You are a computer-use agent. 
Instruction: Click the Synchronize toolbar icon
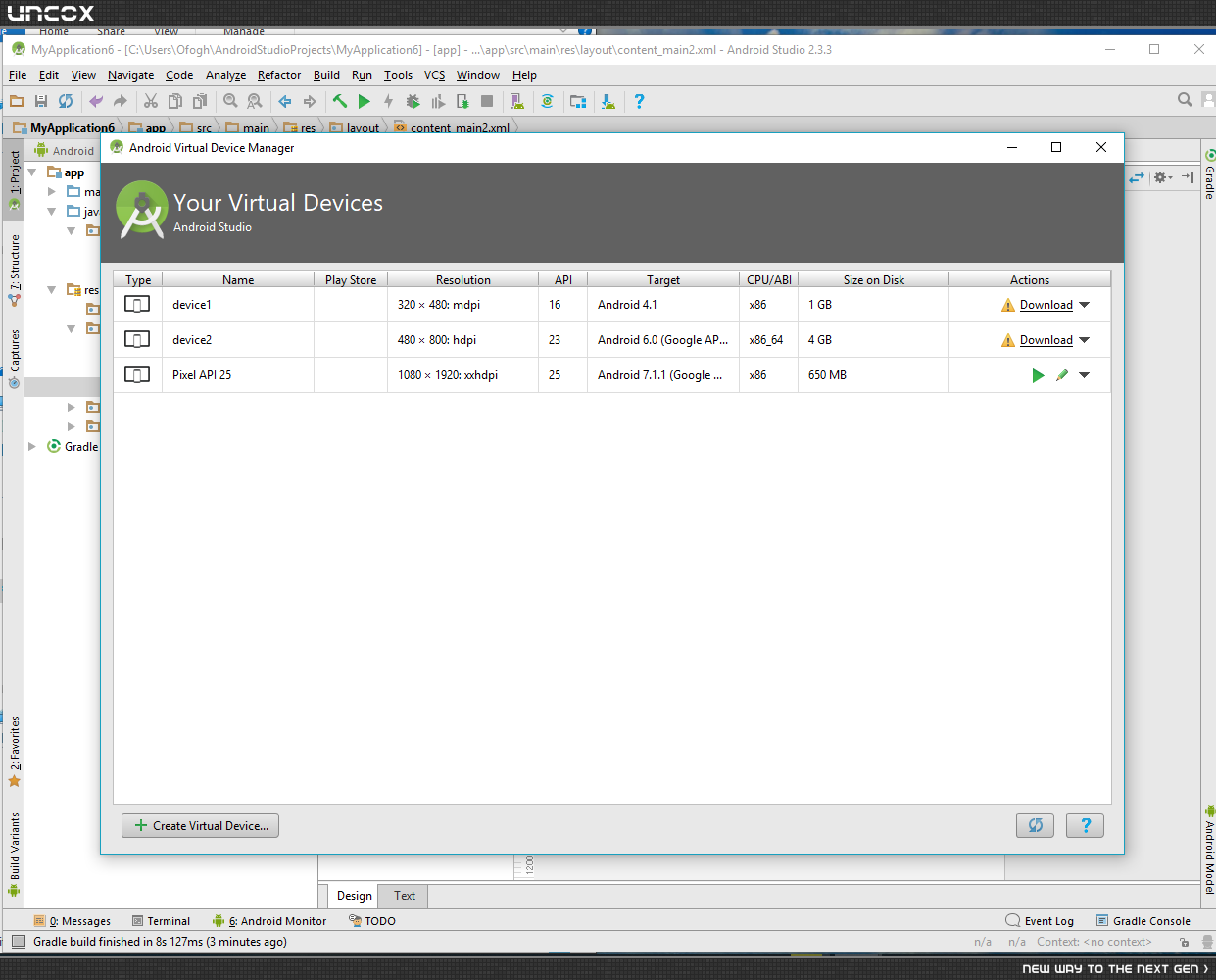(x=66, y=101)
